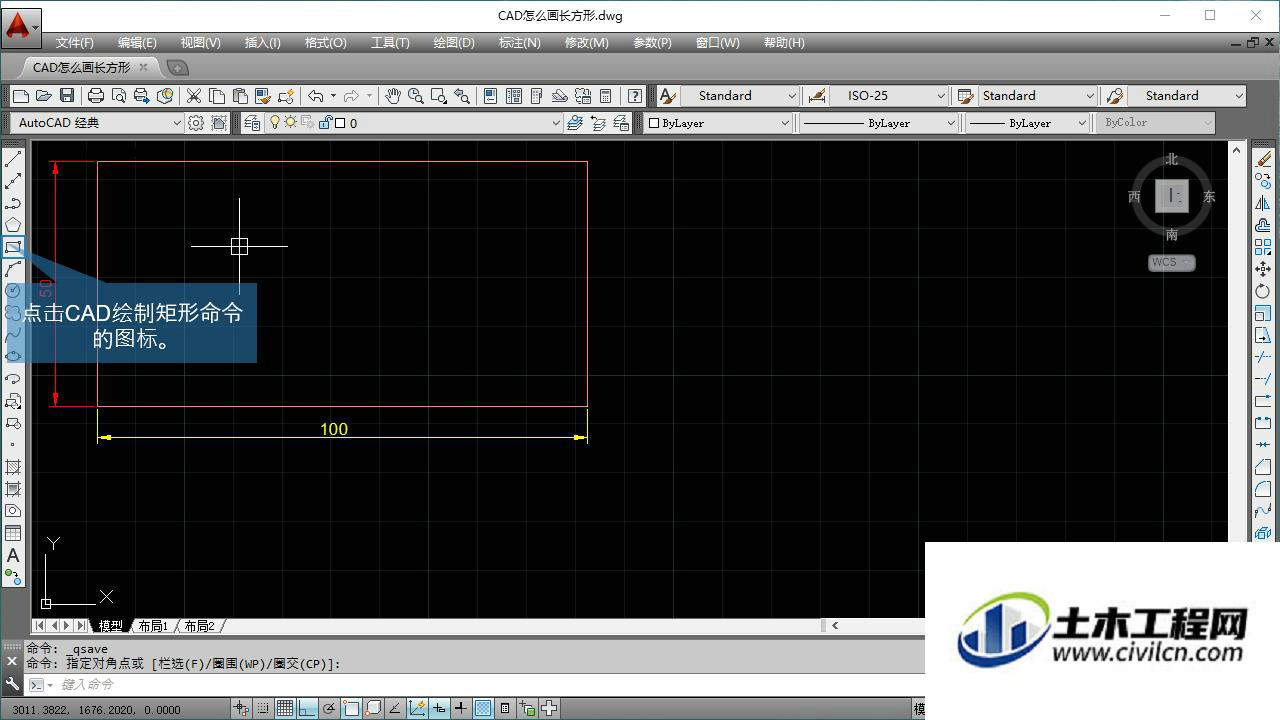Open the Table tool in draw toolbar
1280x720 pixels.
pyautogui.click(x=13, y=533)
